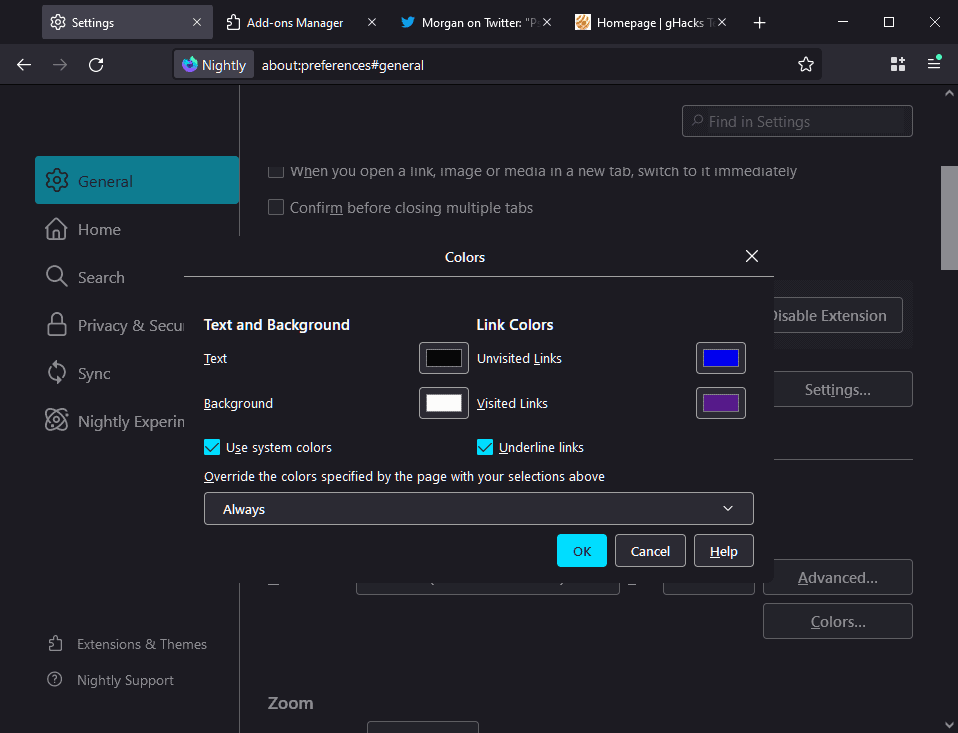958x733 pixels.
Task: Pick the Background color swatch
Action: [444, 403]
